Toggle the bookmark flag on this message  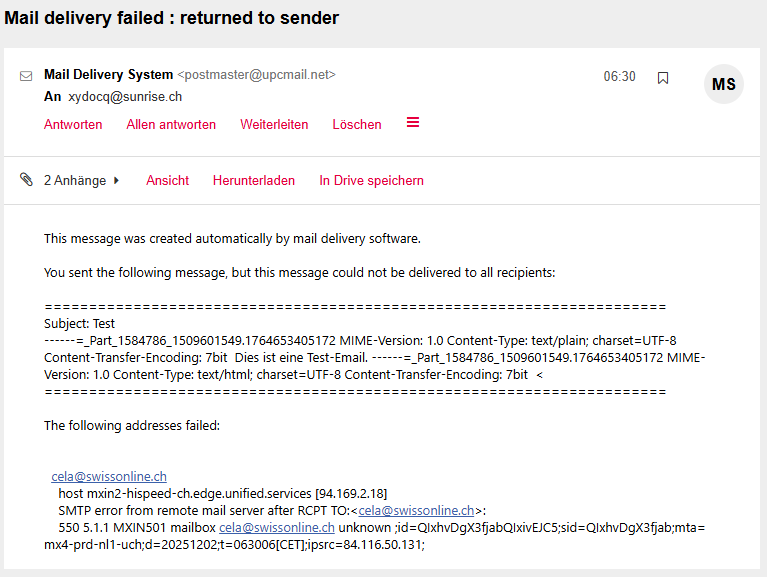[x=663, y=78]
